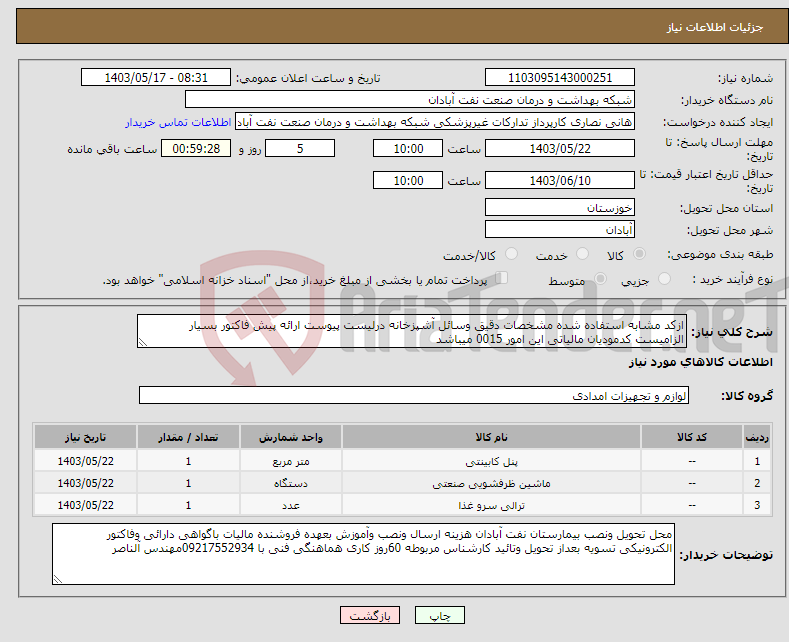Image resolution: width=789 pixels, height=642 pixels.
Task: Select the متوسط purchase type radio
Action: [600, 278]
